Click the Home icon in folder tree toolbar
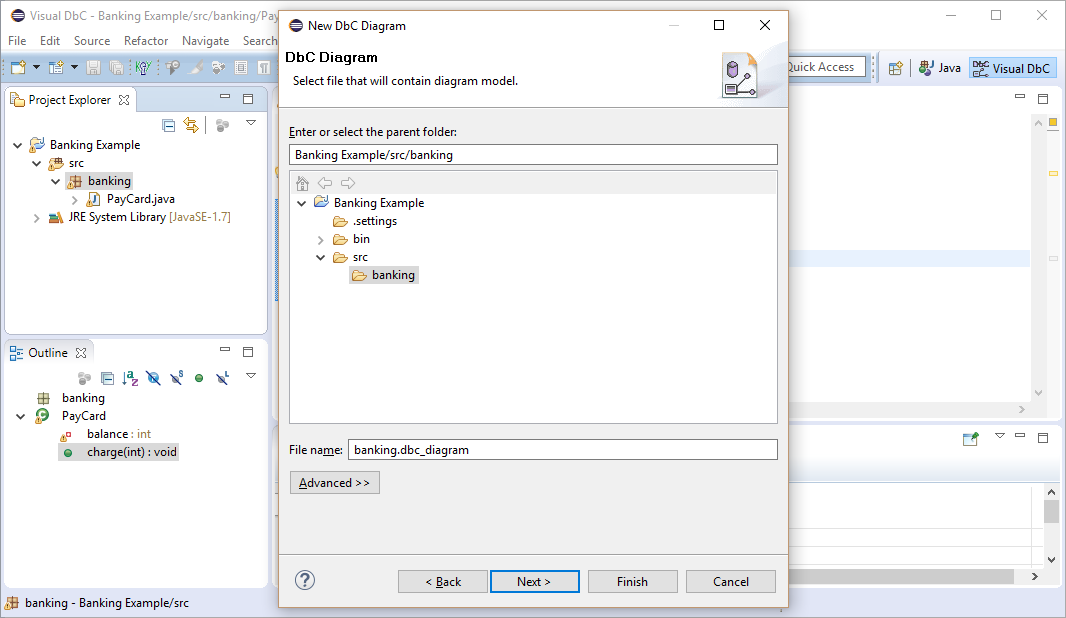This screenshot has height=618, width=1066. pyautogui.click(x=303, y=183)
